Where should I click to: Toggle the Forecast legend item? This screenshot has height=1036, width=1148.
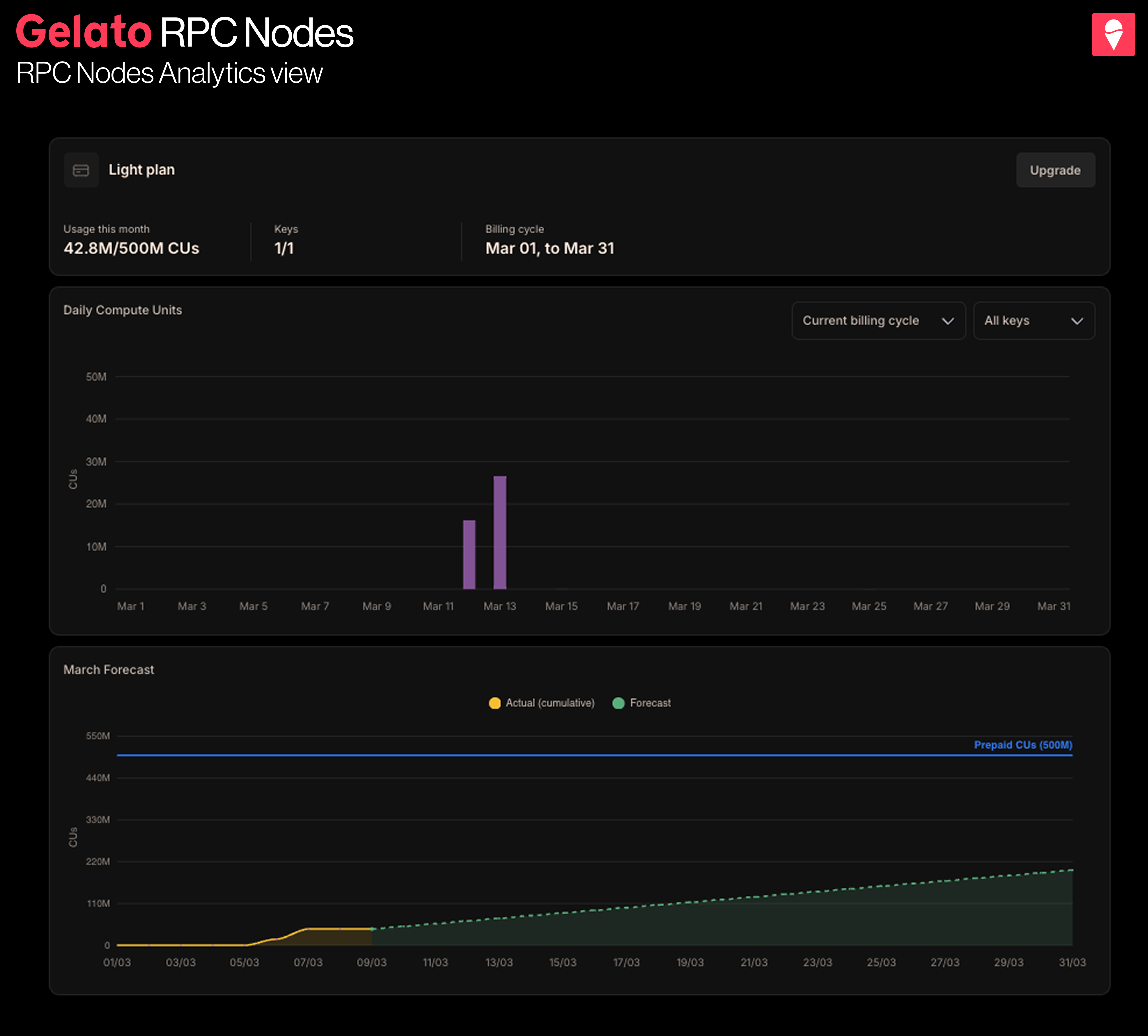click(x=650, y=703)
